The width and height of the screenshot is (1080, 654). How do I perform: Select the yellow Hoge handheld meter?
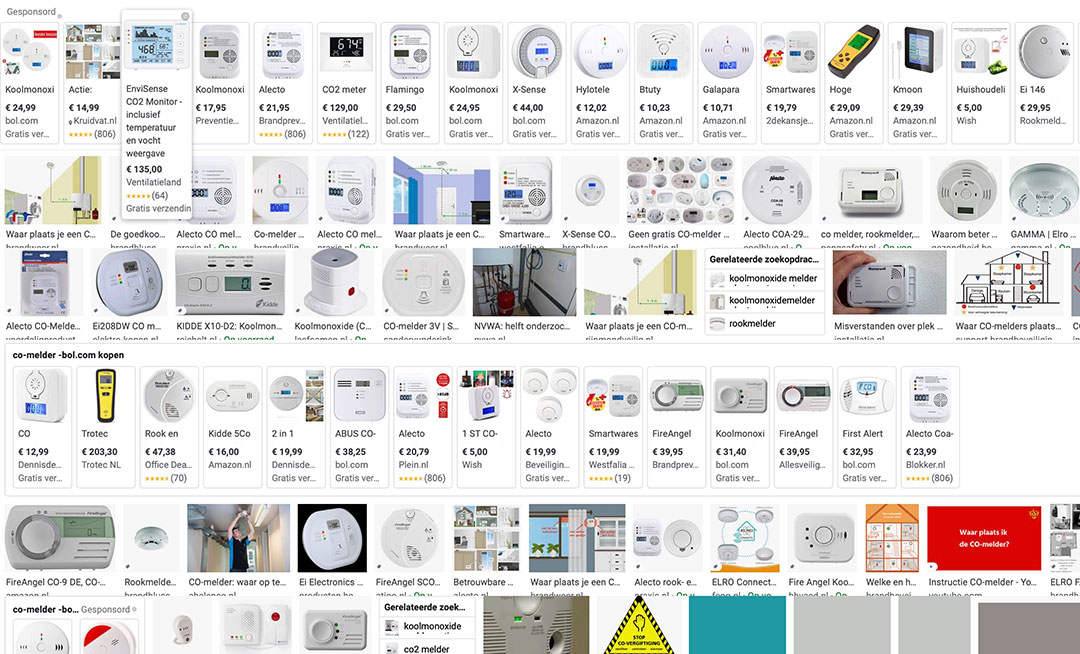point(853,83)
